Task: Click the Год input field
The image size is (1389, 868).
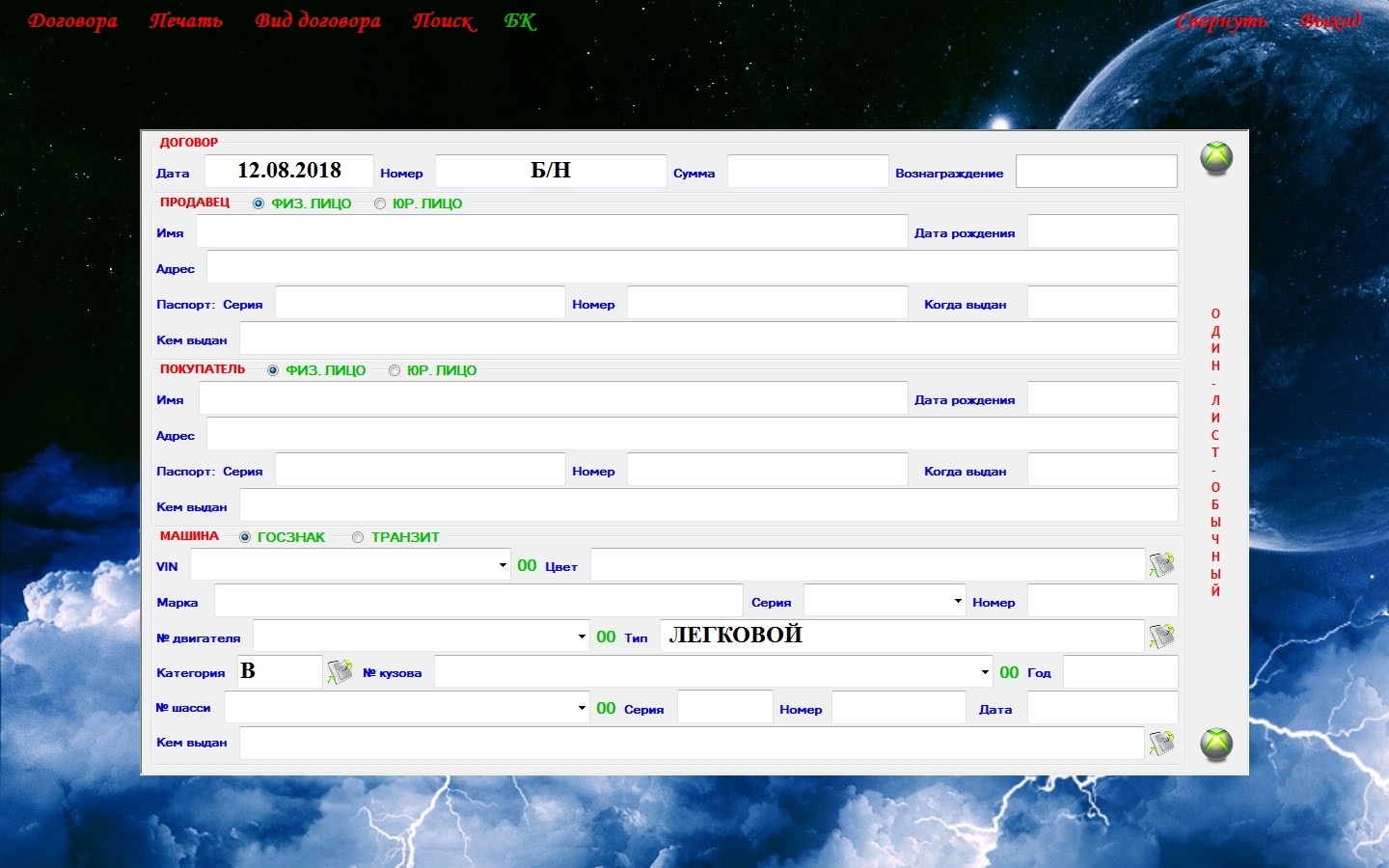Action: click(x=1121, y=672)
